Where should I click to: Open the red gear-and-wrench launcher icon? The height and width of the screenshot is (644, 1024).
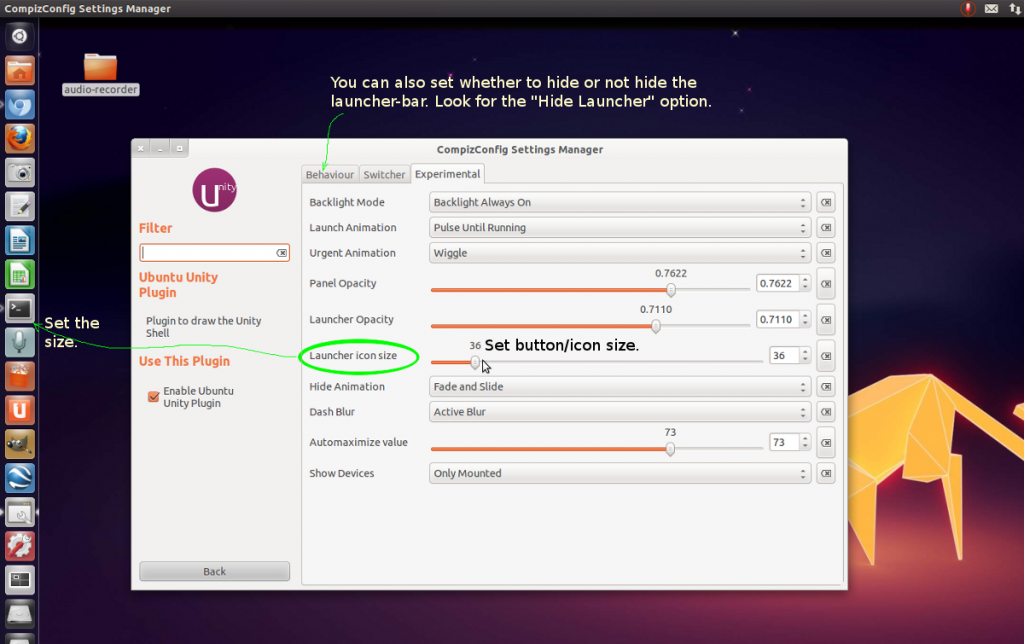point(20,546)
